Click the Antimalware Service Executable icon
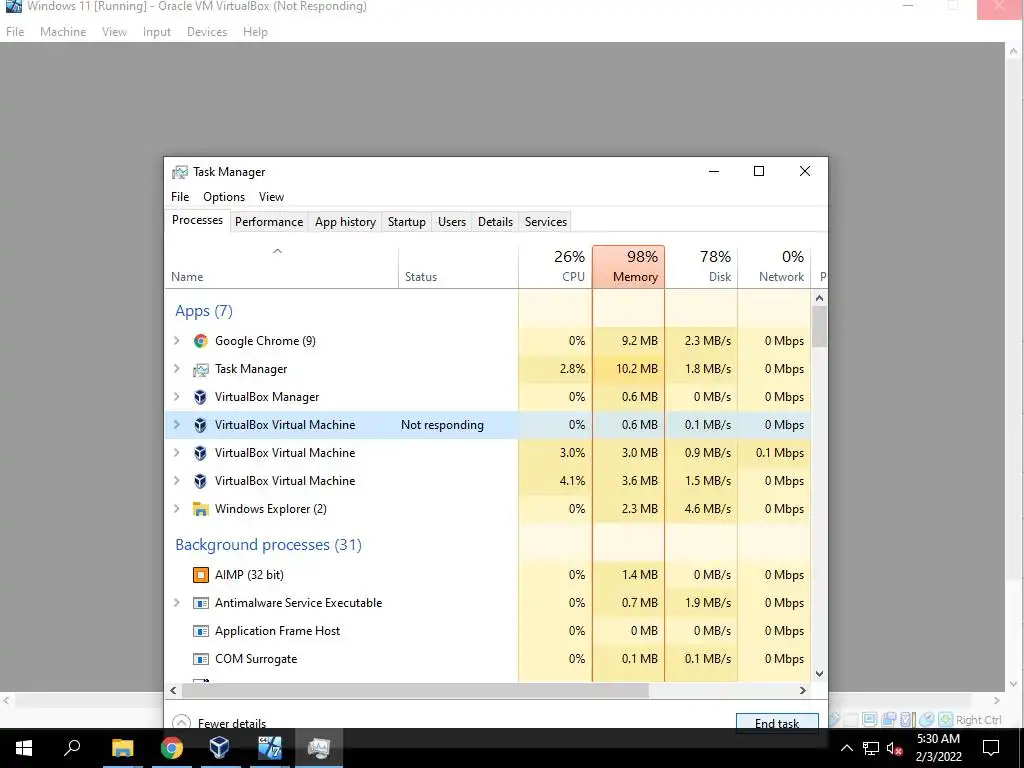The width and height of the screenshot is (1024, 768). 200,603
